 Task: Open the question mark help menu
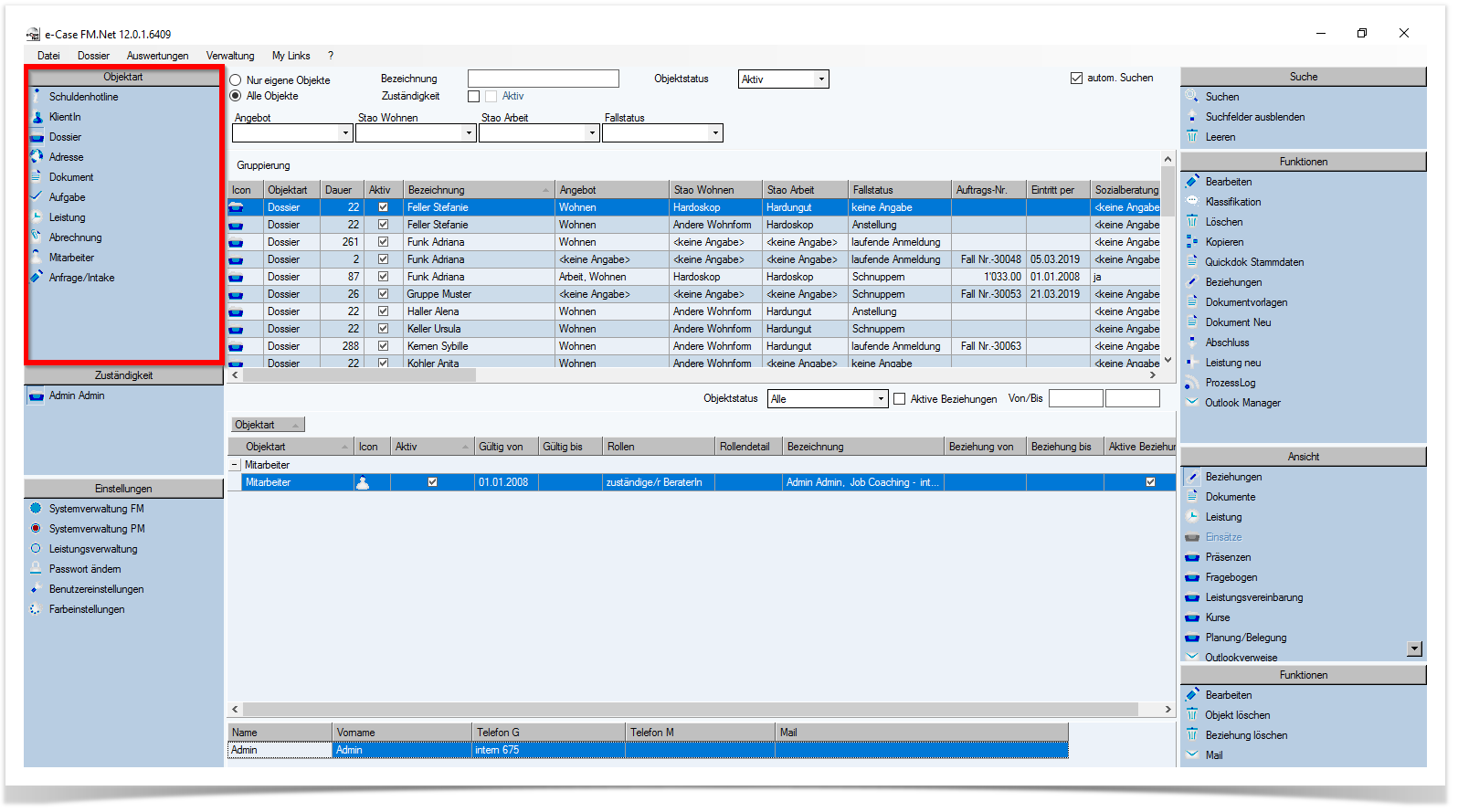coord(331,56)
